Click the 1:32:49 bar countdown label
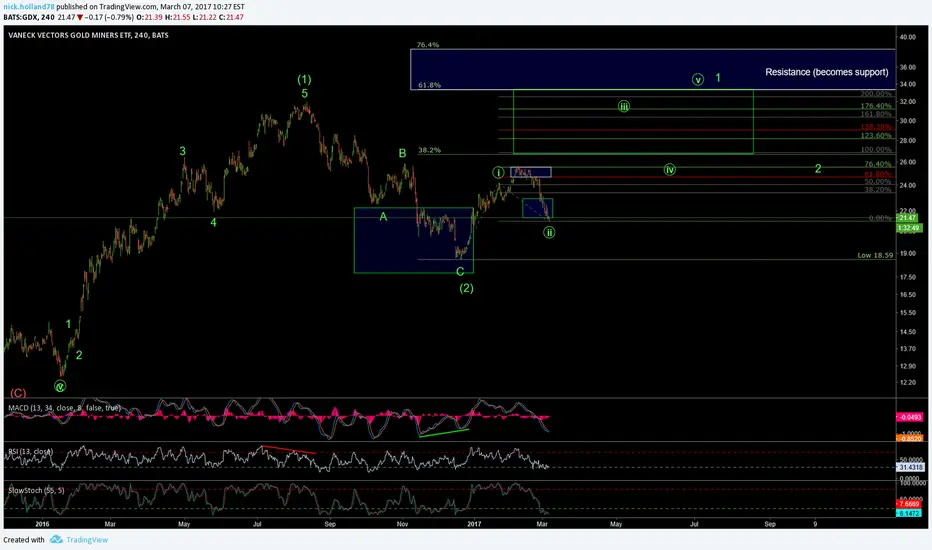This screenshot has height=550, width=932. [908, 228]
